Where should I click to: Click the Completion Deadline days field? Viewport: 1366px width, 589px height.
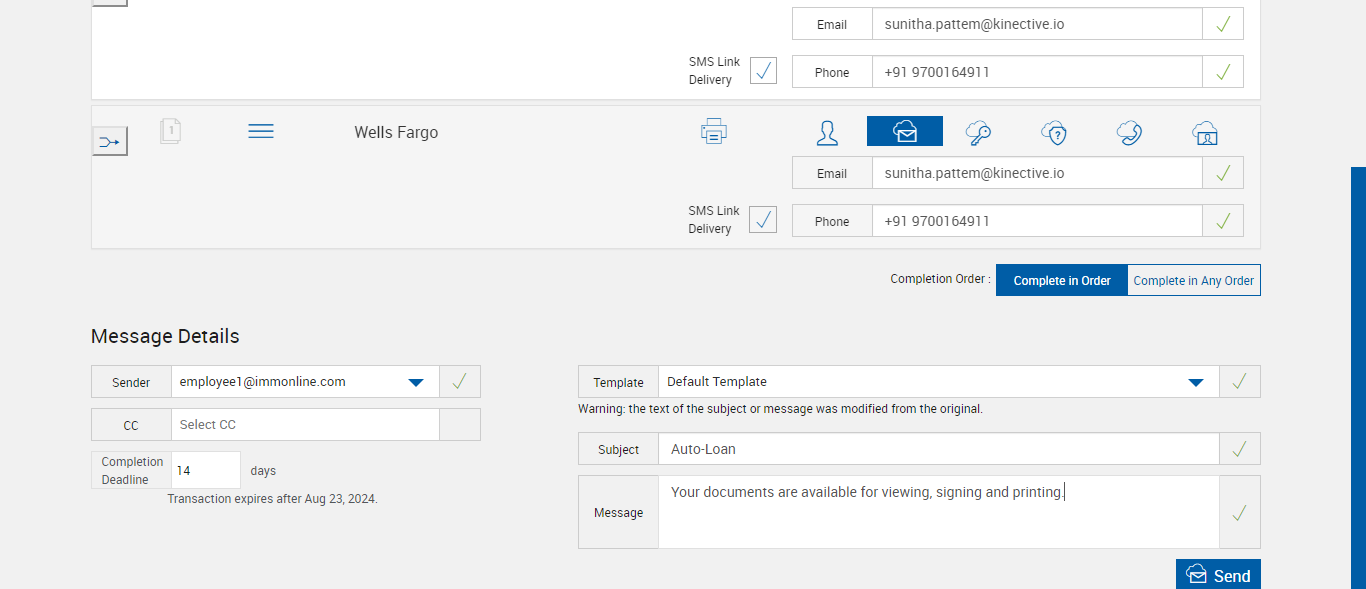click(x=206, y=470)
